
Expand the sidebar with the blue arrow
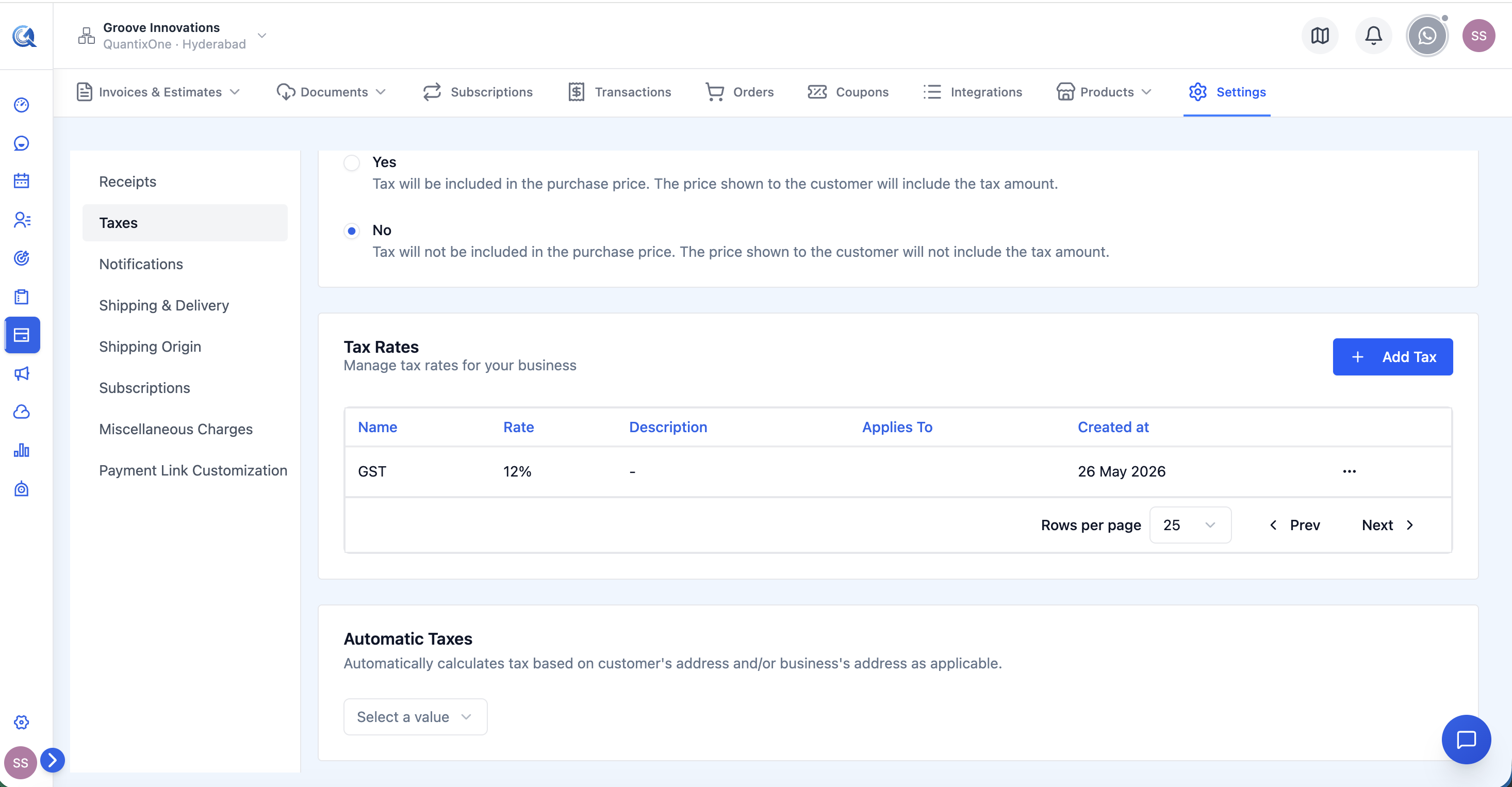[x=53, y=760]
